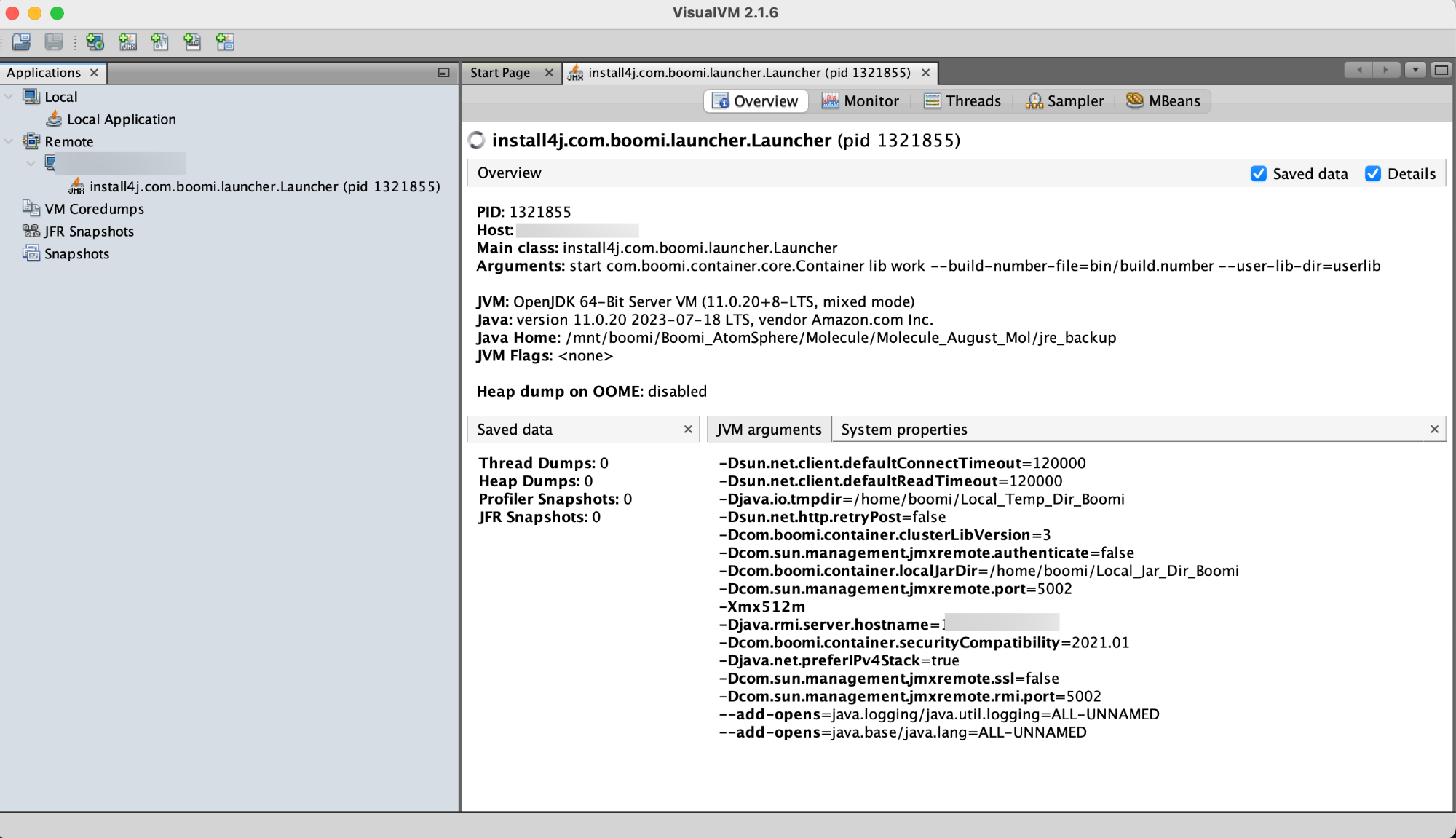Click the JFR snapshot toolbar icon

192,42
